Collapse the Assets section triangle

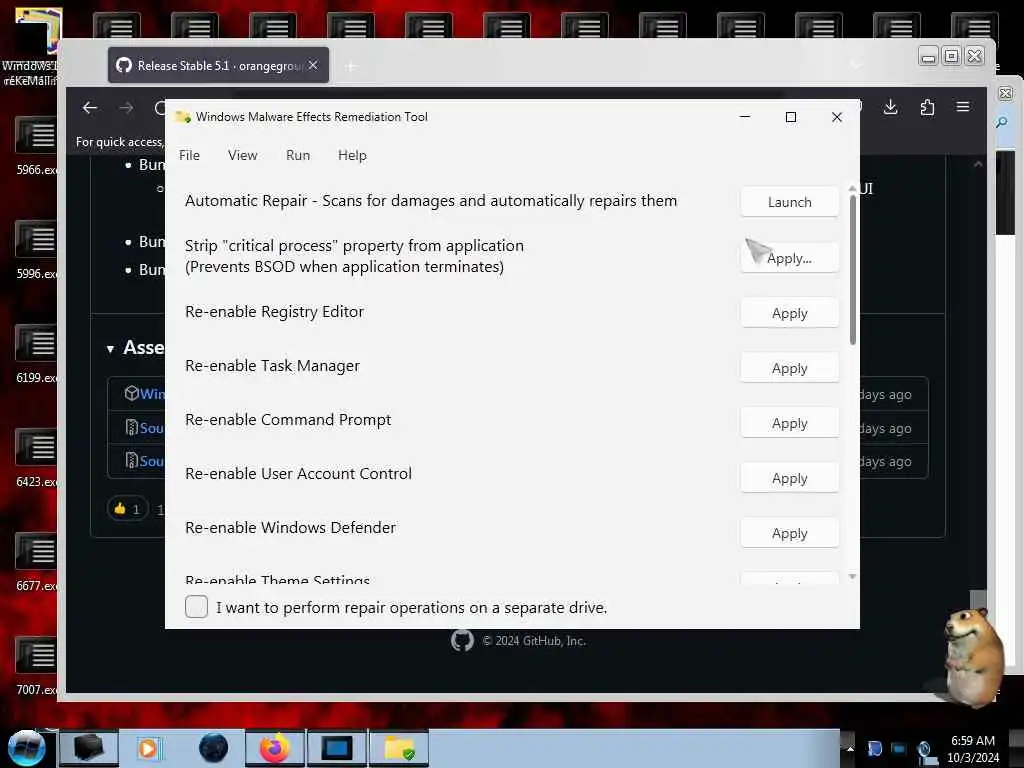110,349
